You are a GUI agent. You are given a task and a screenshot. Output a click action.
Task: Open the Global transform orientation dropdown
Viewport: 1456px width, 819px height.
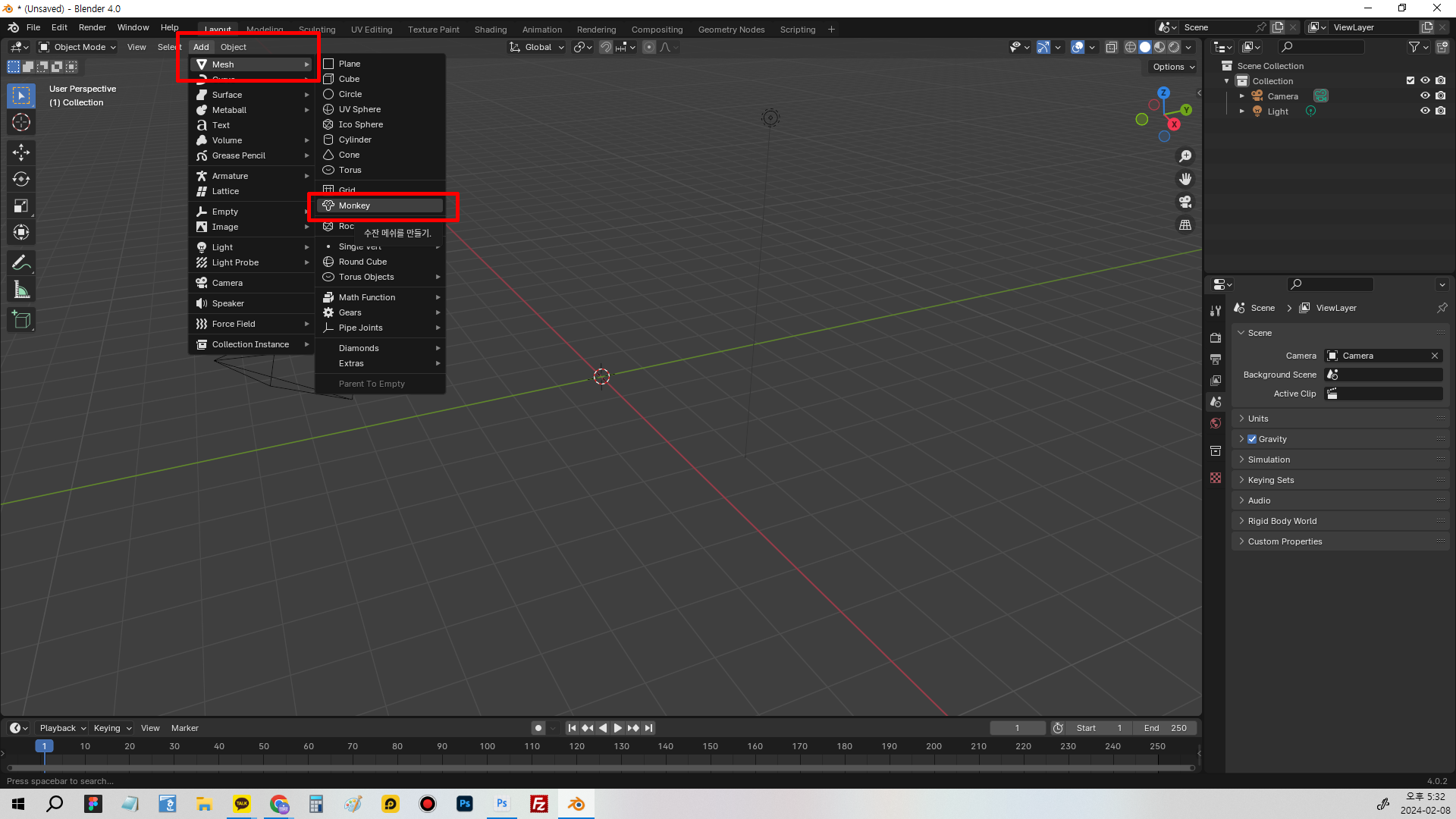537,47
